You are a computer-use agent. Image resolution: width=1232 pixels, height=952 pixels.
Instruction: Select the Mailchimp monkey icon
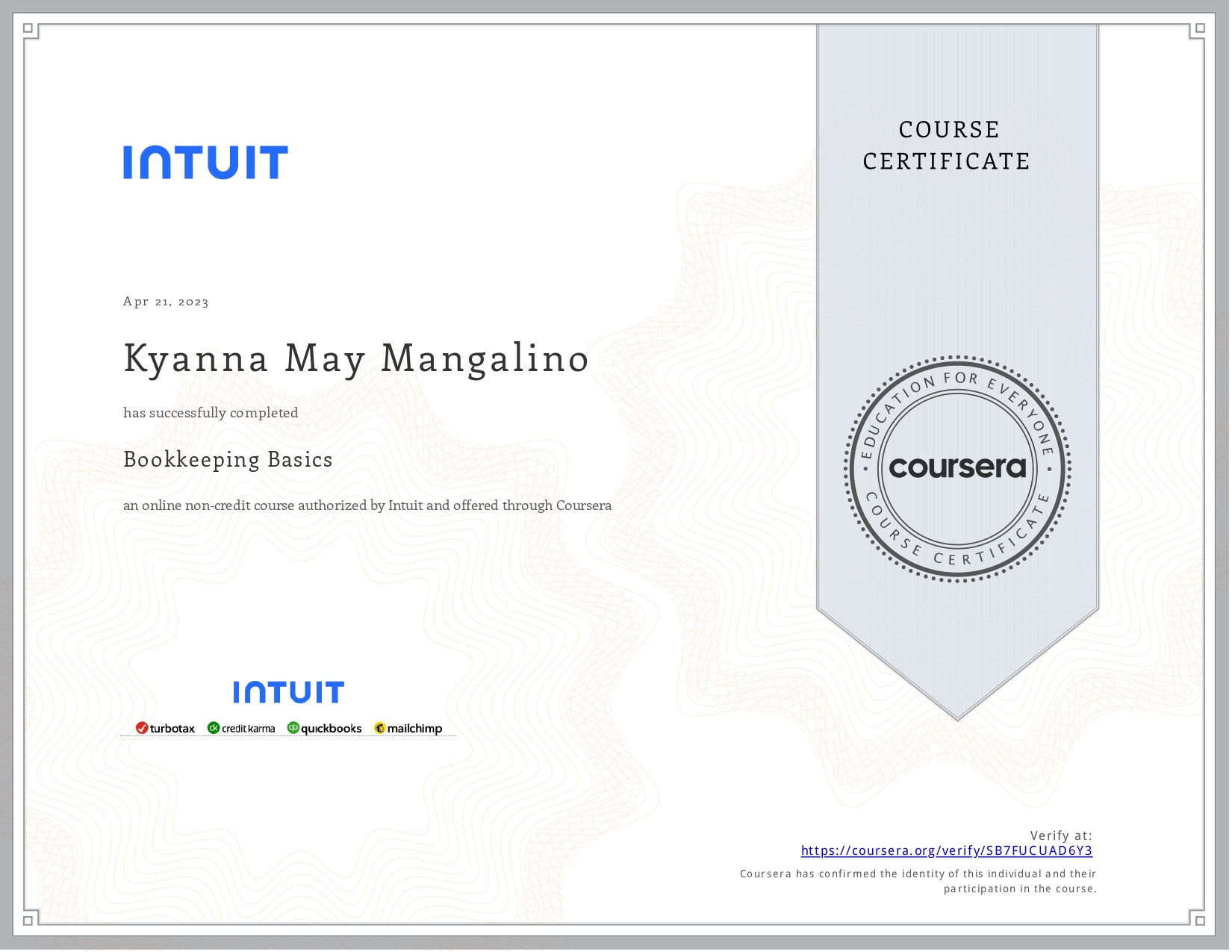(381, 726)
